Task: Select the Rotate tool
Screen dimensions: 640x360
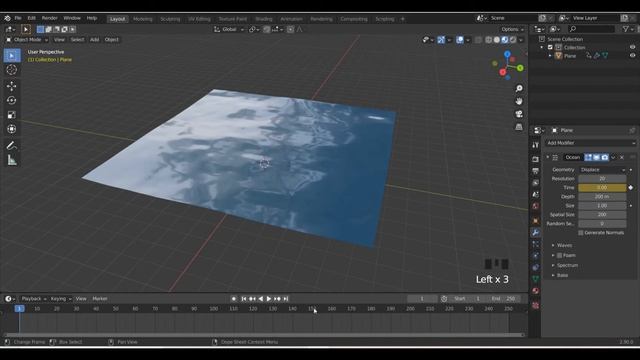Action: coord(12,100)
